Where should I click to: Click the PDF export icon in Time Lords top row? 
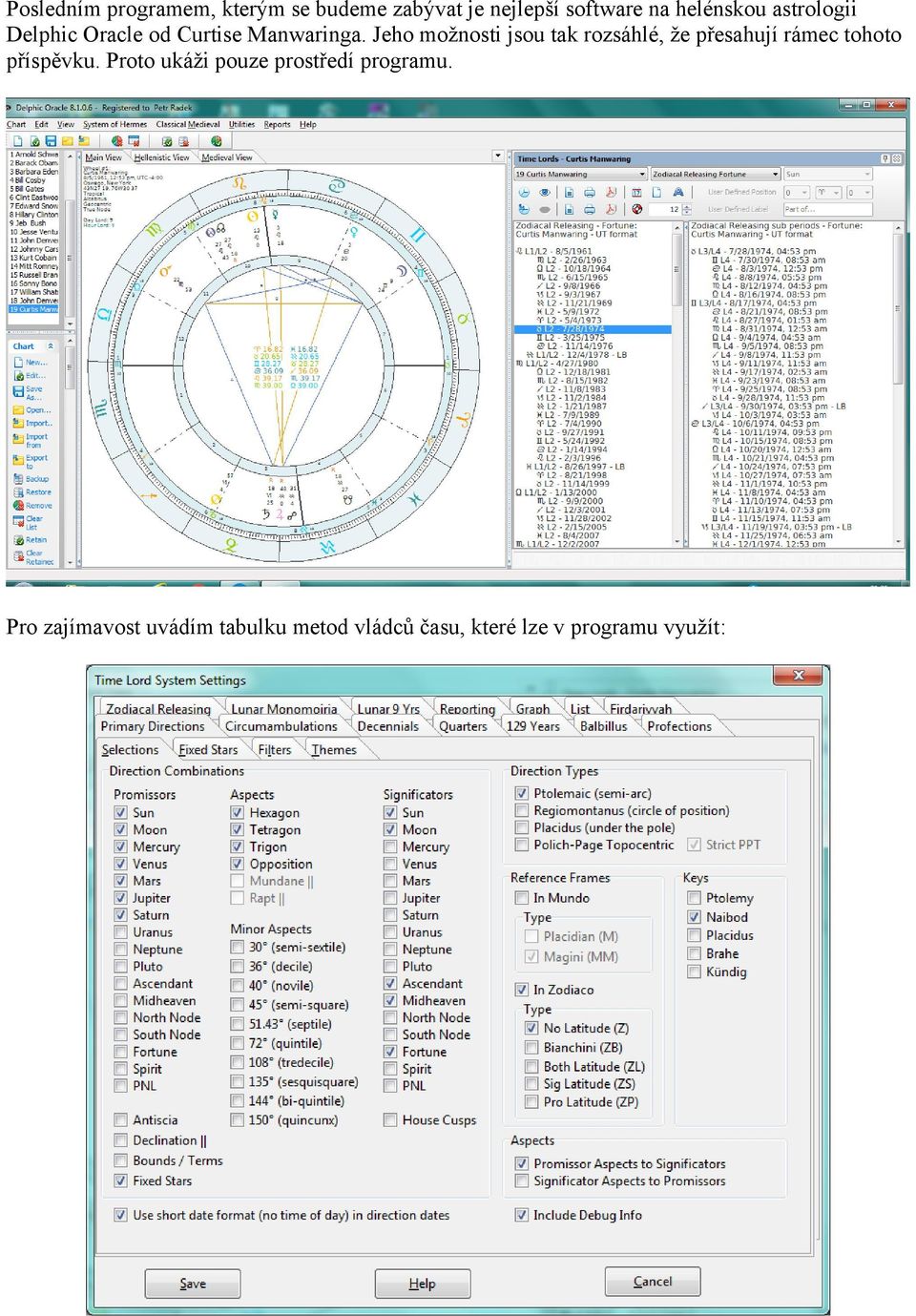[x=612, y=192]
